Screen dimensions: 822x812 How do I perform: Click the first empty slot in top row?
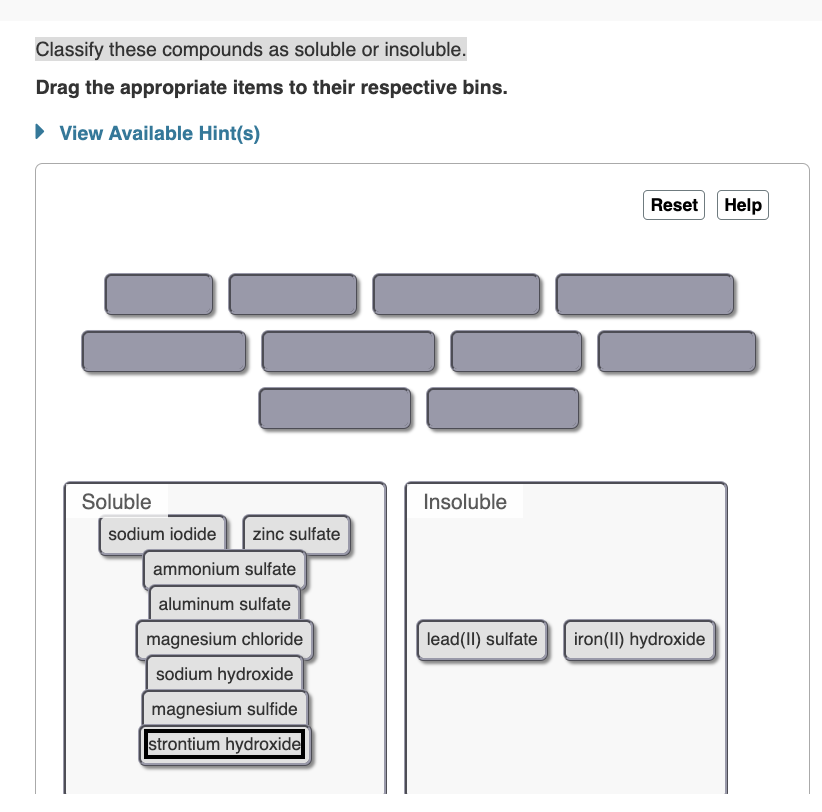159,294
